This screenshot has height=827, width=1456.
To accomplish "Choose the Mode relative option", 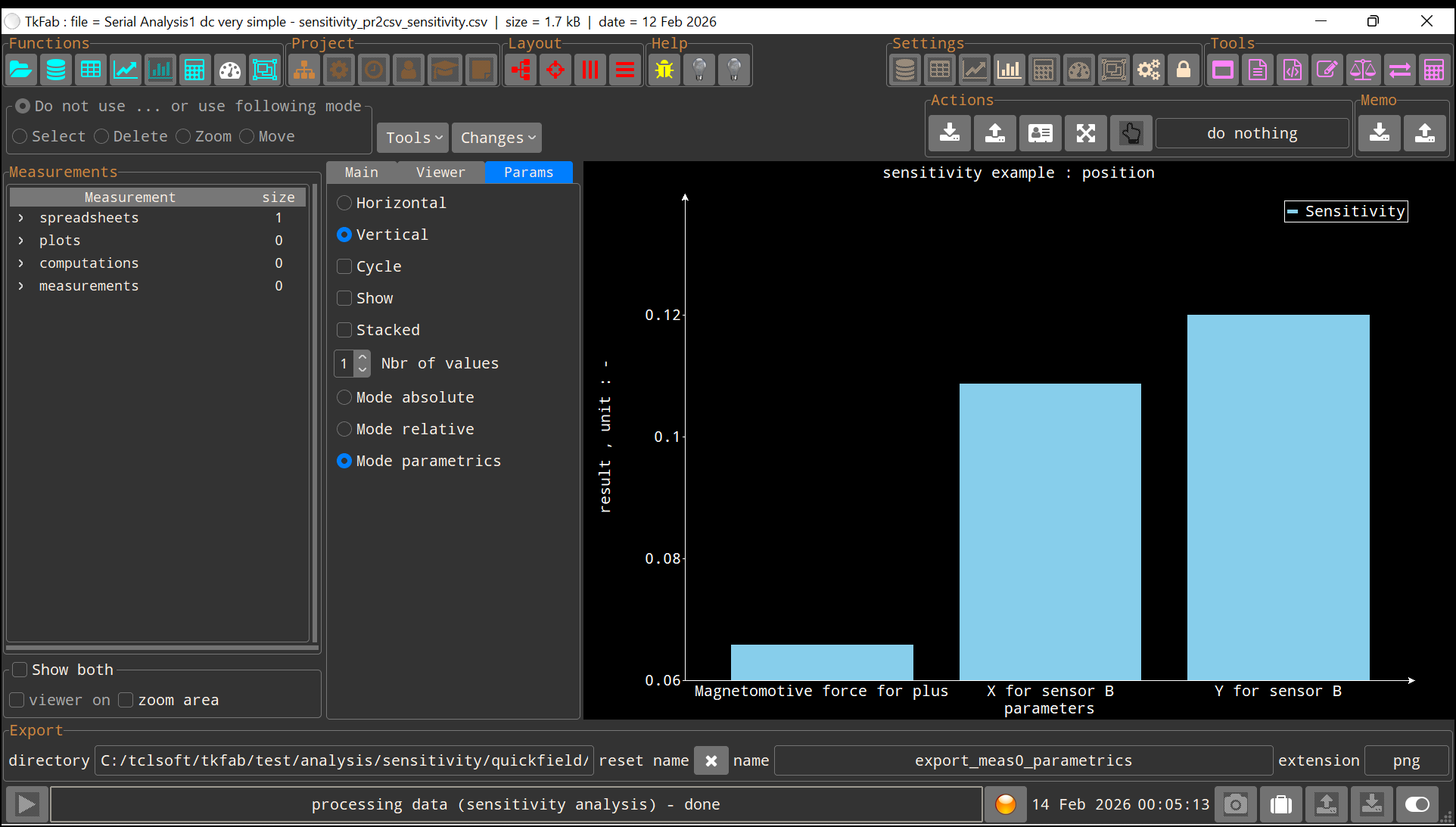I will click(344, 429).
